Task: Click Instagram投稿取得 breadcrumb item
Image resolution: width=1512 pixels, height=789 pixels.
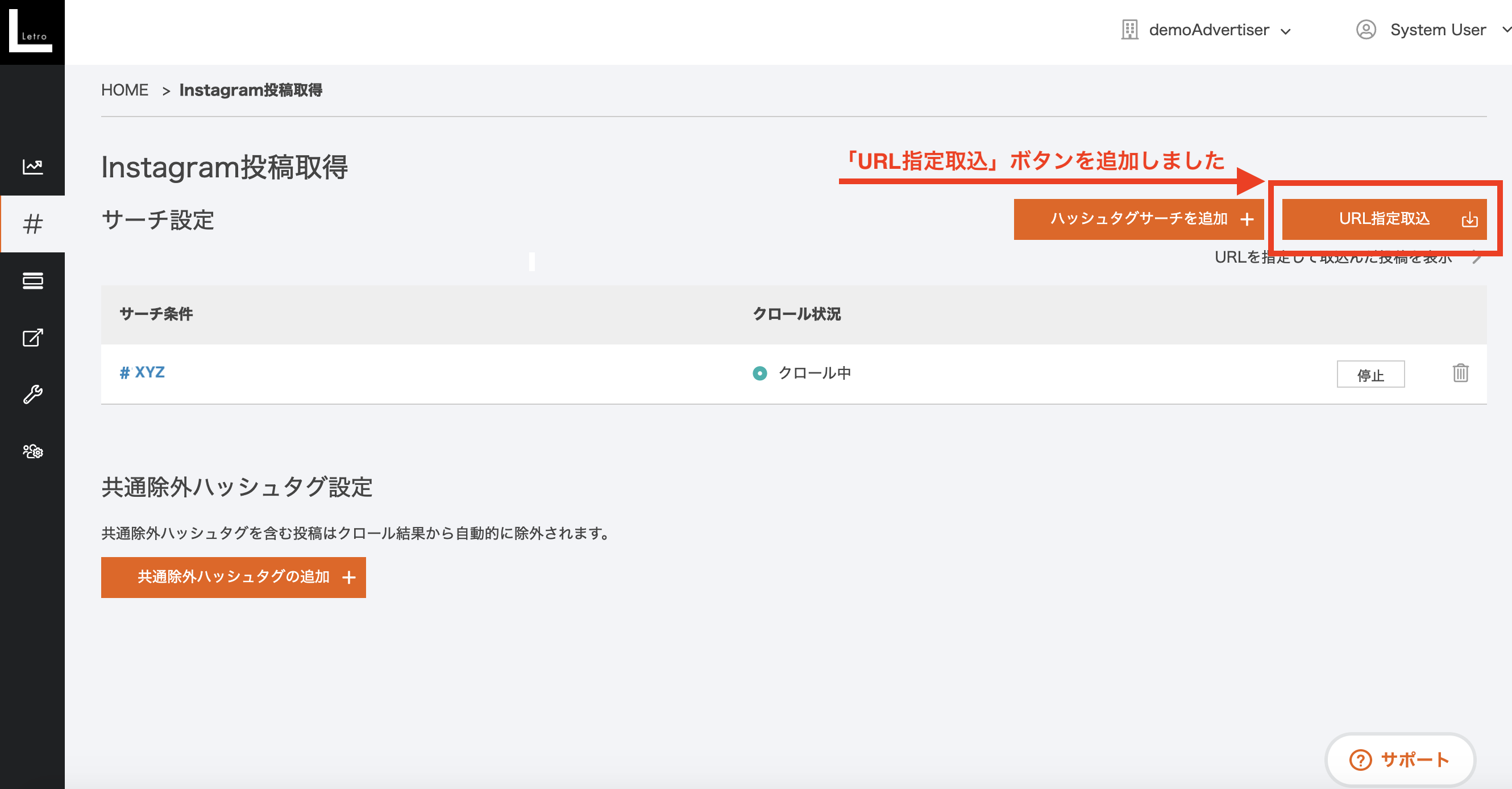Action: [251, 90]
